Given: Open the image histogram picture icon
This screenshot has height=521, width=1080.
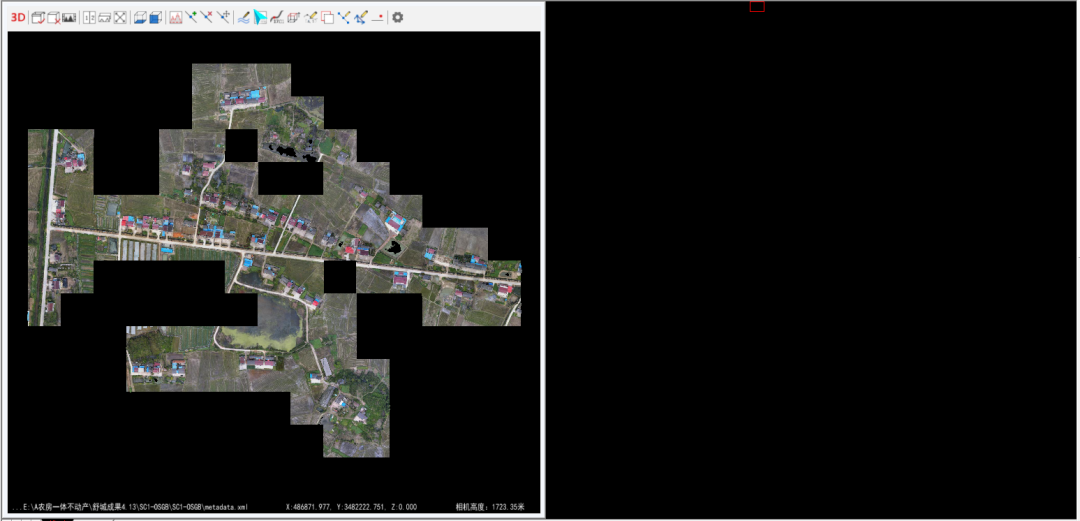Looking at the screenshot, I should (x=69, y=17).
